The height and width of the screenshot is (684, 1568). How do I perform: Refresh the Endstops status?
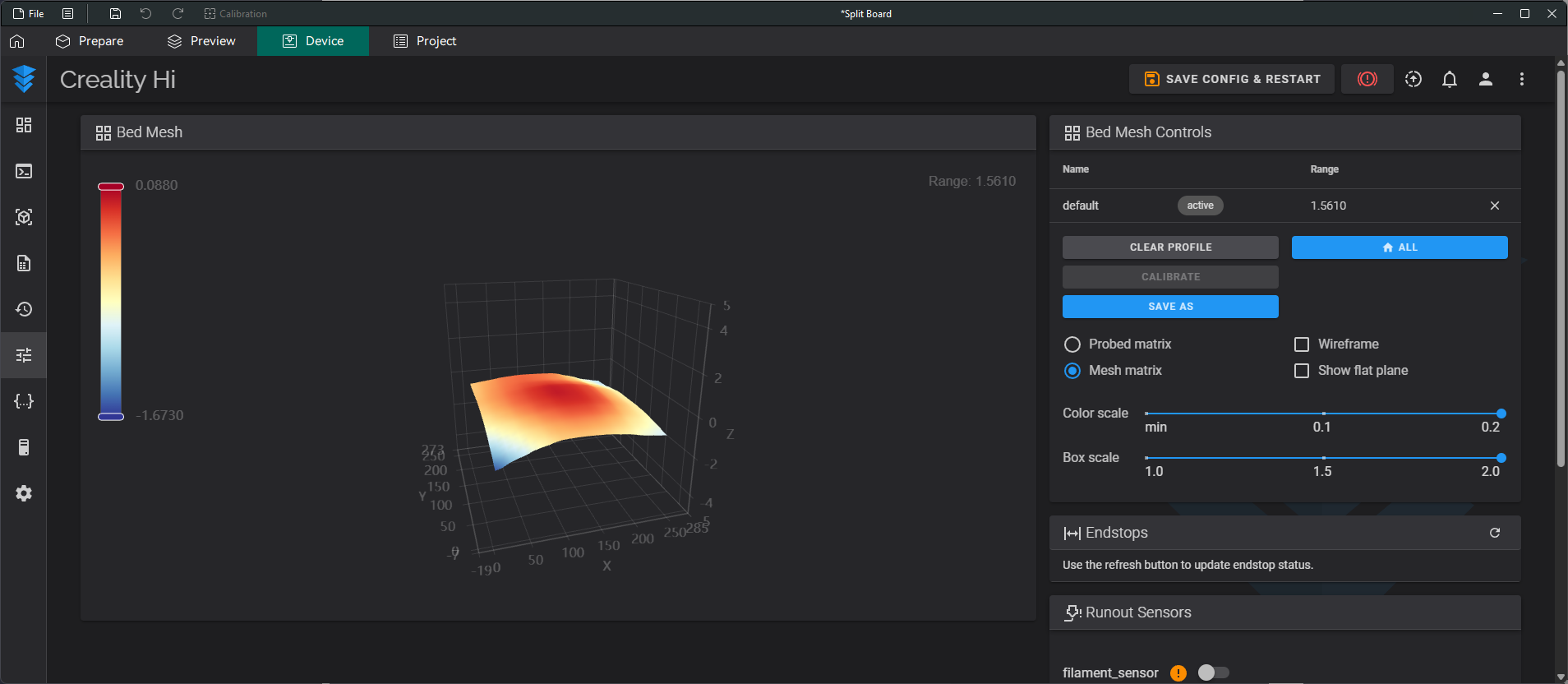tap(1495, 533)
